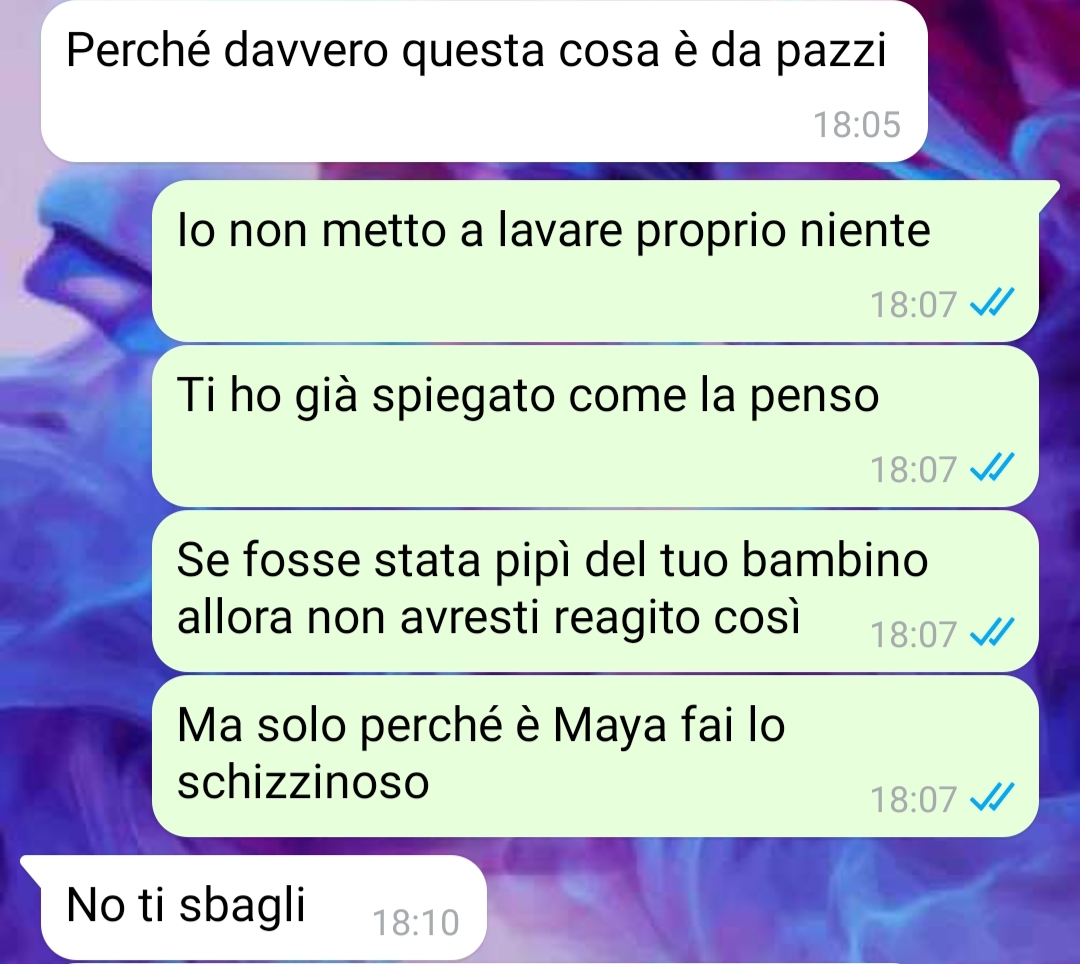Tap the 18:07 timestamp beside 'schizzinoso'
The image size is (1080, 964).
(x=913, y=799)
